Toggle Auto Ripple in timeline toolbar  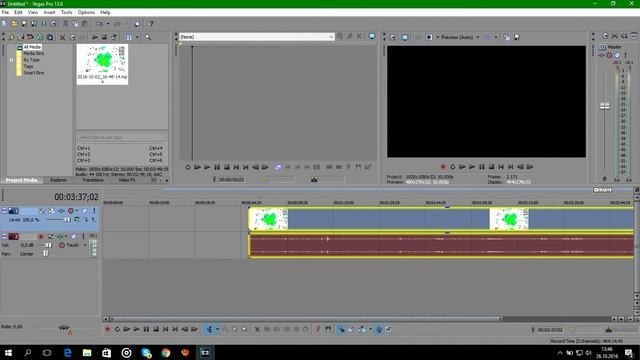tap(362, 329)
